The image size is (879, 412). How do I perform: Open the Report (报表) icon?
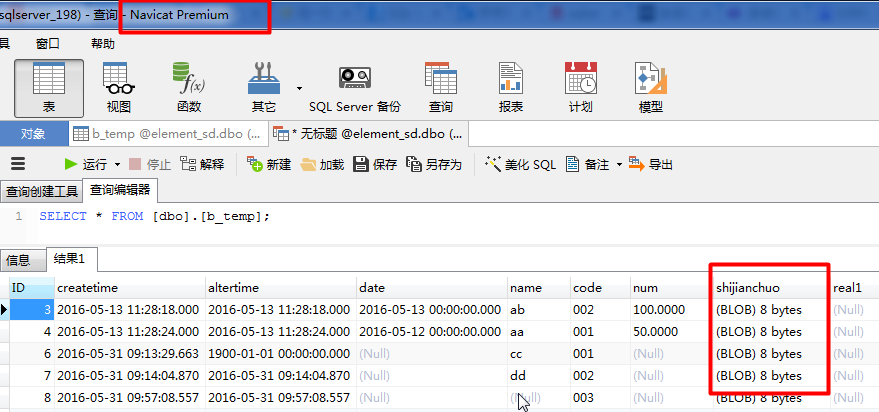pyautogui.click(x=511, y=87)
